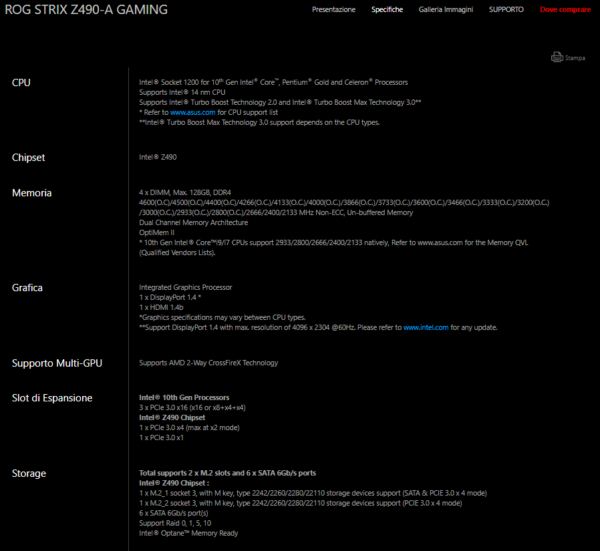
Task: Follow the www.intel.com link
Action: tap(426, 328)
